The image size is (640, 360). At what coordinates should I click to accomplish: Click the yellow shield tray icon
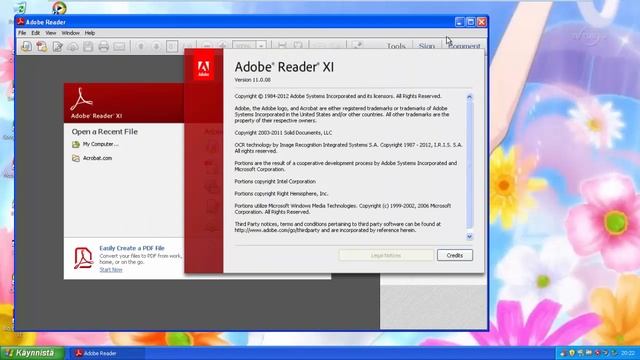[572, 353]
